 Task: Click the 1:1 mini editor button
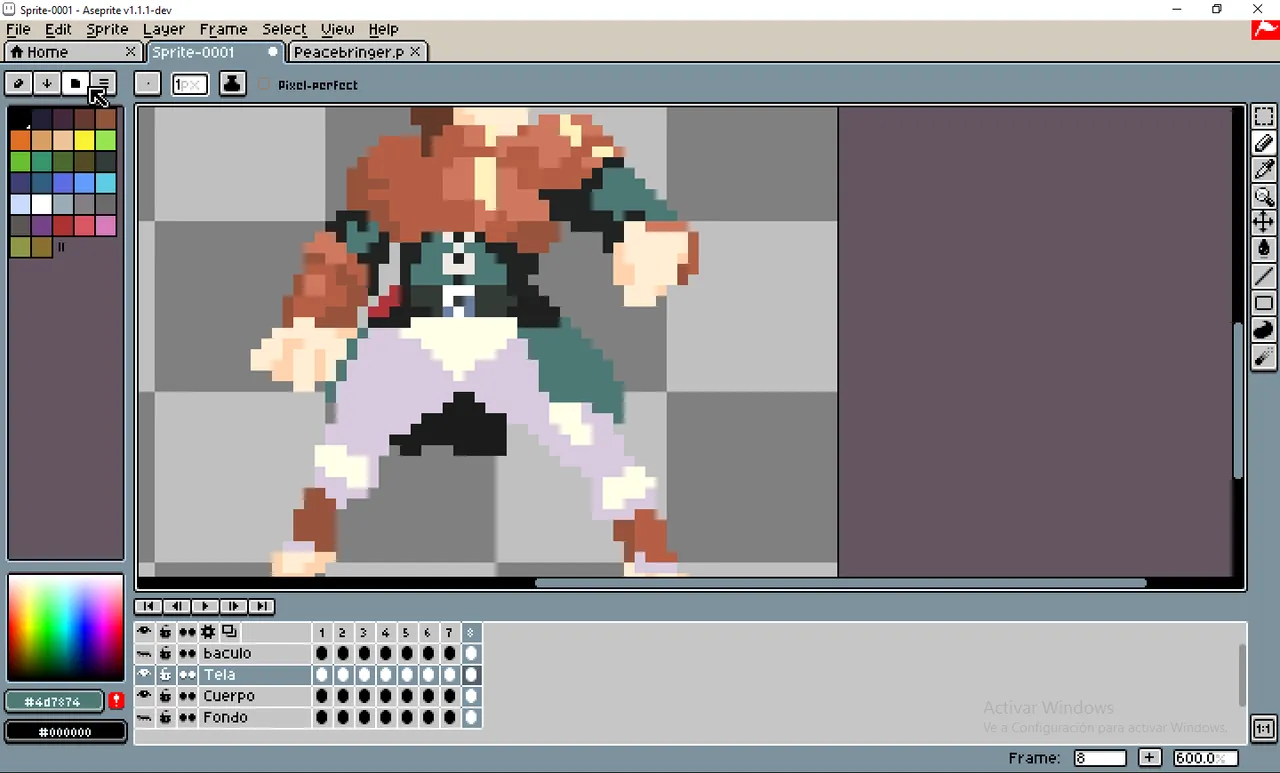[1264, 729]
